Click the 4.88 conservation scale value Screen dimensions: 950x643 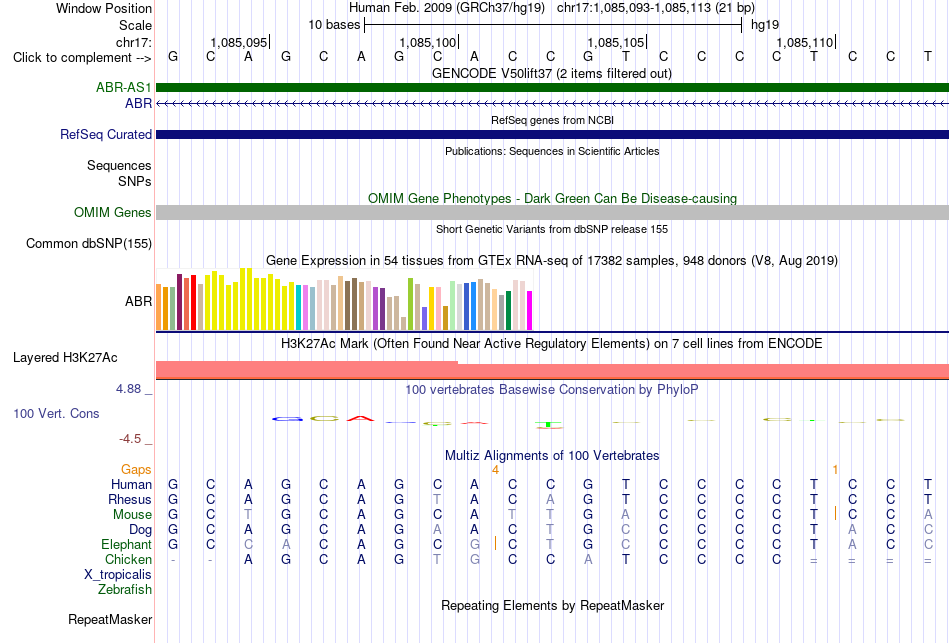coord(128,389)
